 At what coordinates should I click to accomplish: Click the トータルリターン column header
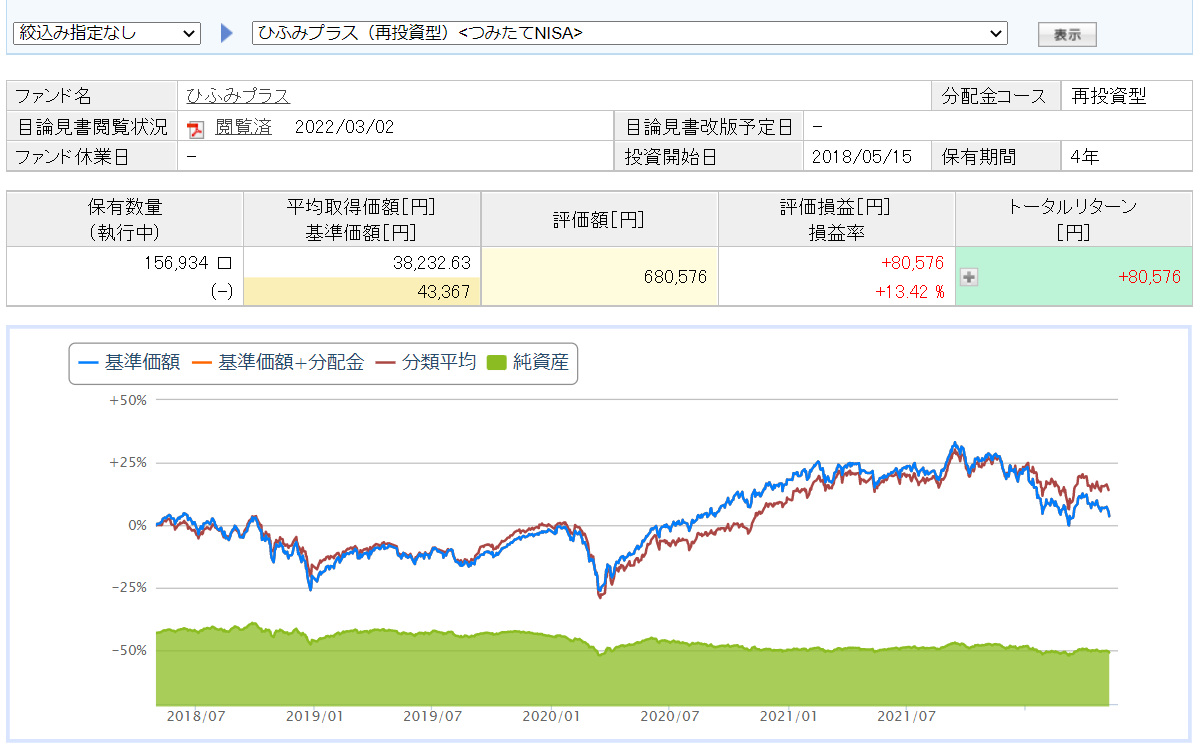(x=1072, y=219)
